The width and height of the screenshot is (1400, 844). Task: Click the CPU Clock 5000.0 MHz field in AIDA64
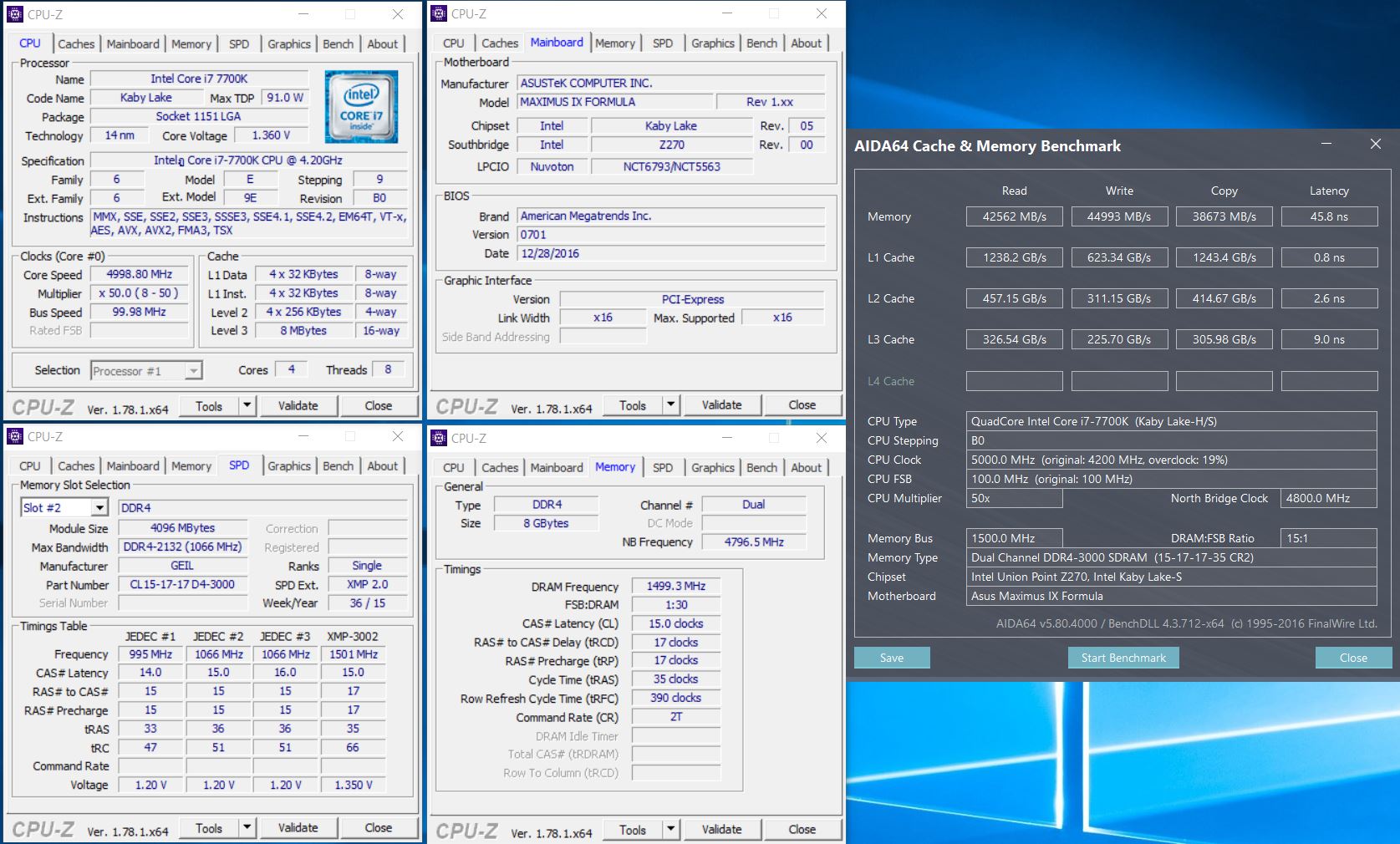pos(1172,460)
